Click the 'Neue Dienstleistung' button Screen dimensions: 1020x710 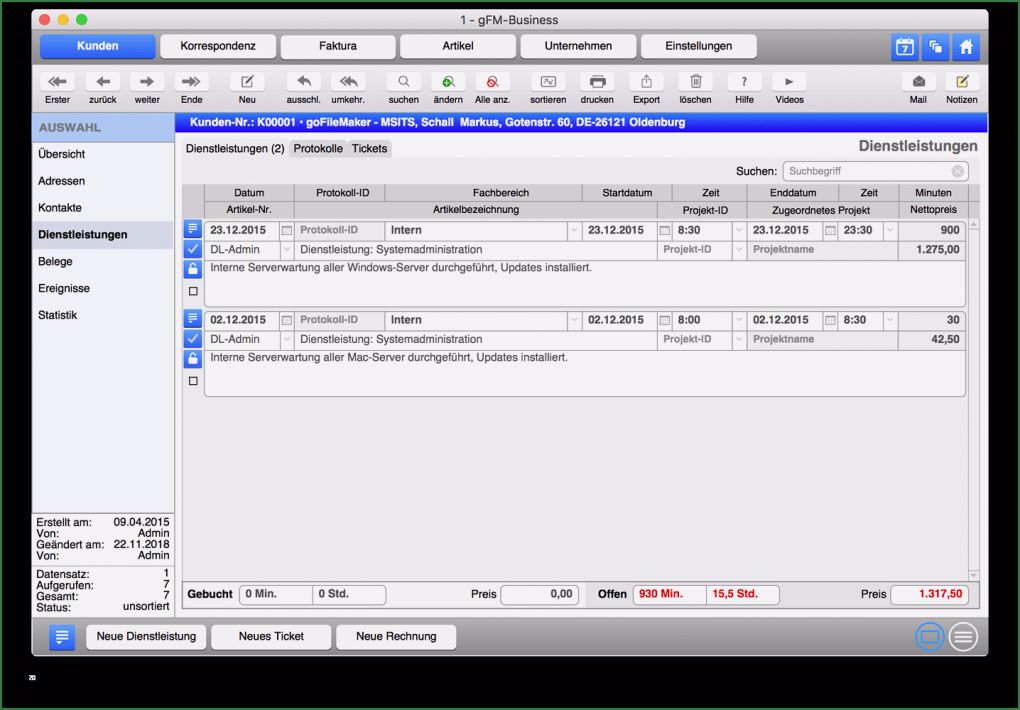[x=146, y=636]
